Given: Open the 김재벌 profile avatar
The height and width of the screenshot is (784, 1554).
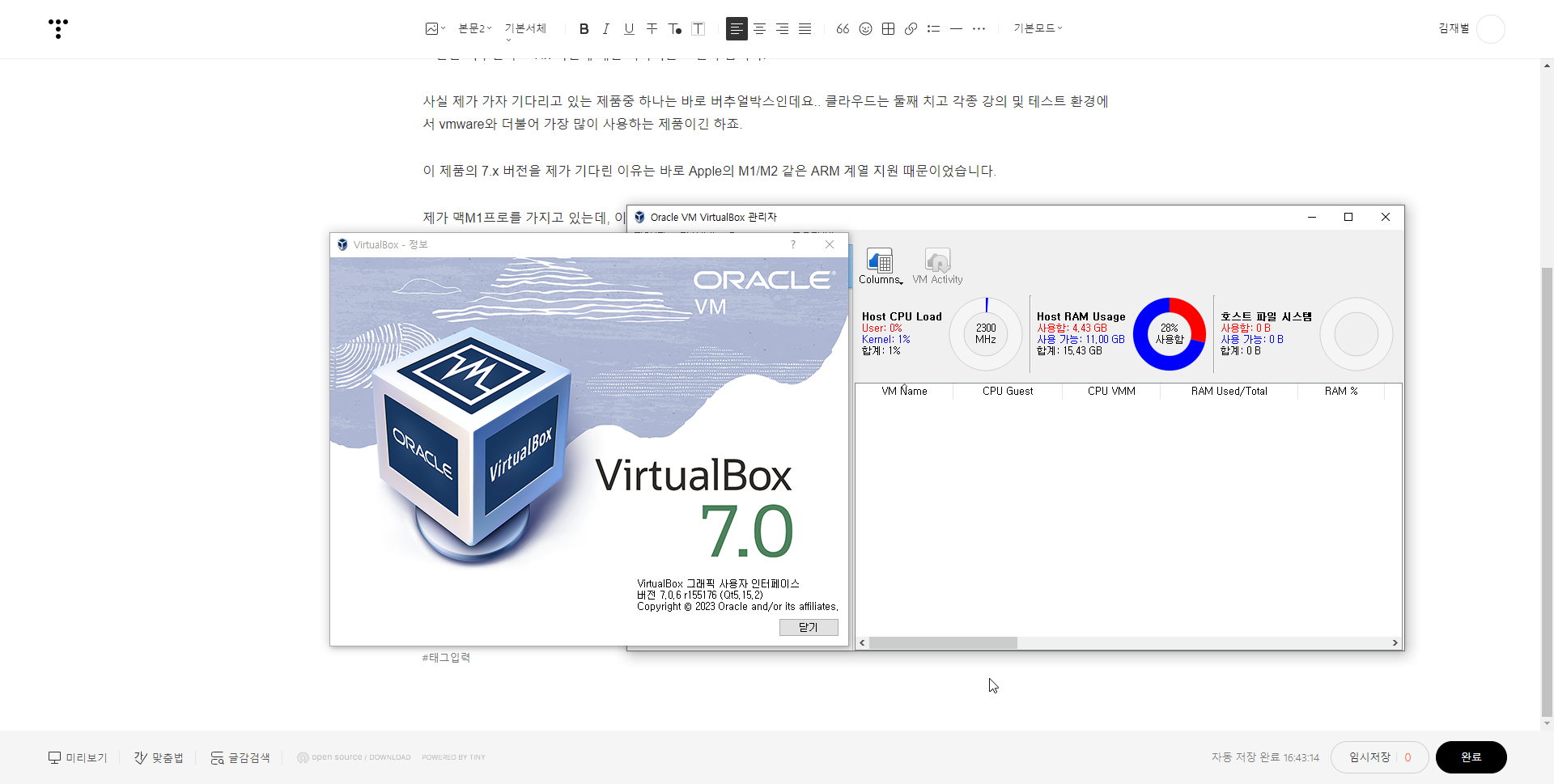Looking at the screenshot, I should [1490, 29].
